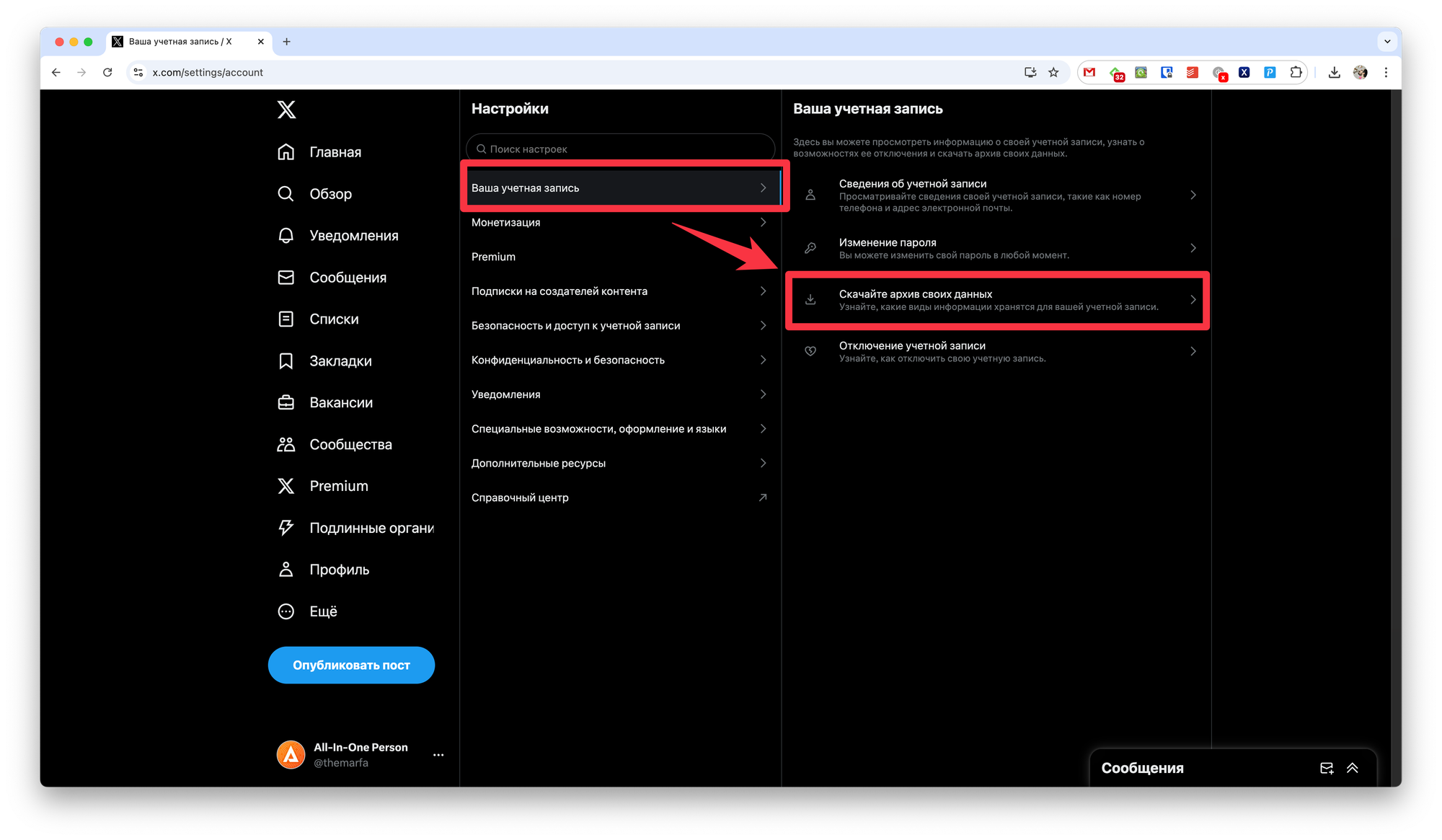Viewport: 1442px width, 840px height.
Task: Click the Сообщества people icon
Action: (286, 444)
